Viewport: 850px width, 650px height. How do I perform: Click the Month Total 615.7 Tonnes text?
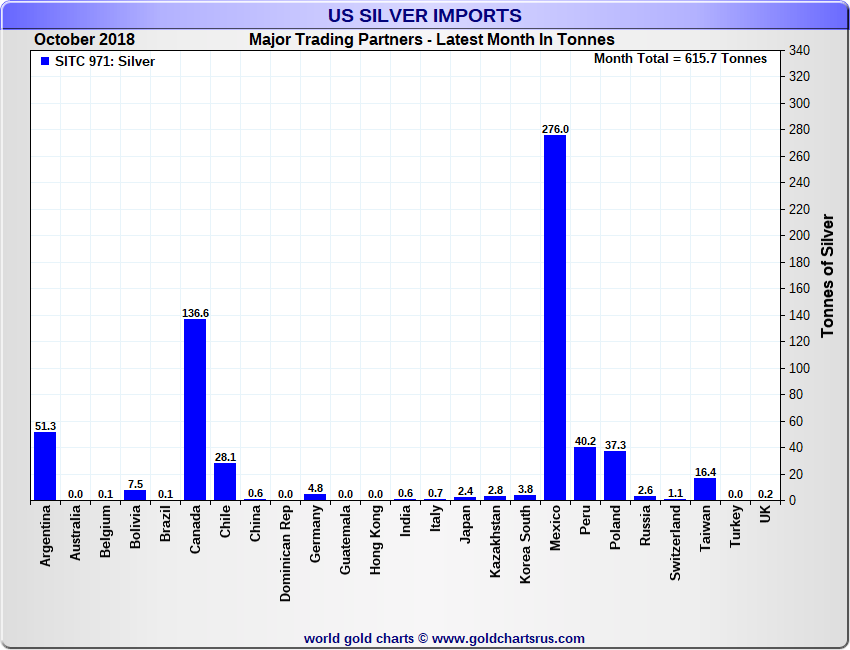(680, 59)
